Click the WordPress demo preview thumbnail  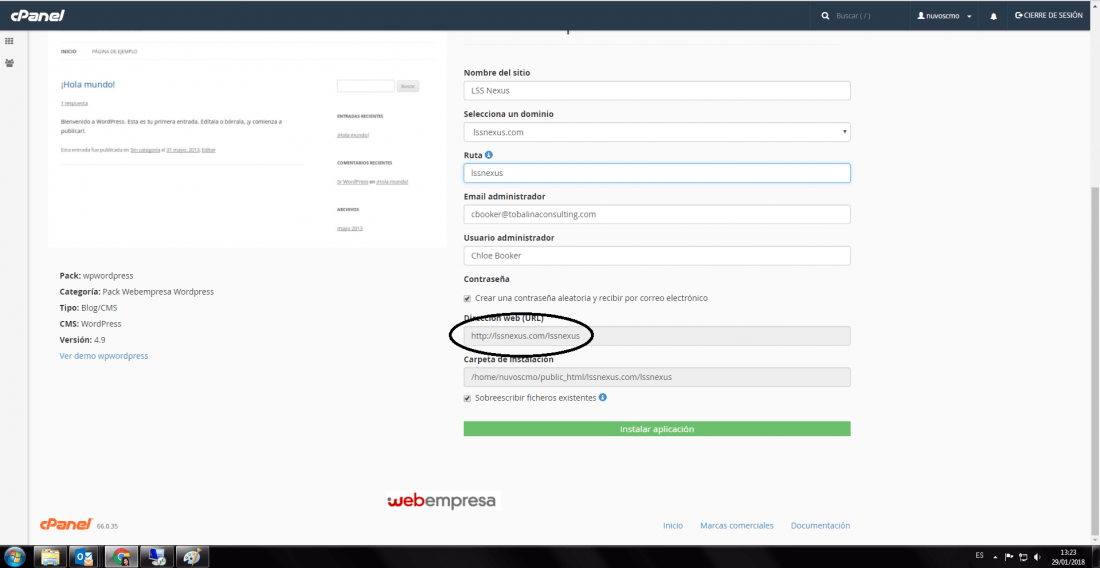click(x=247, y=139)
